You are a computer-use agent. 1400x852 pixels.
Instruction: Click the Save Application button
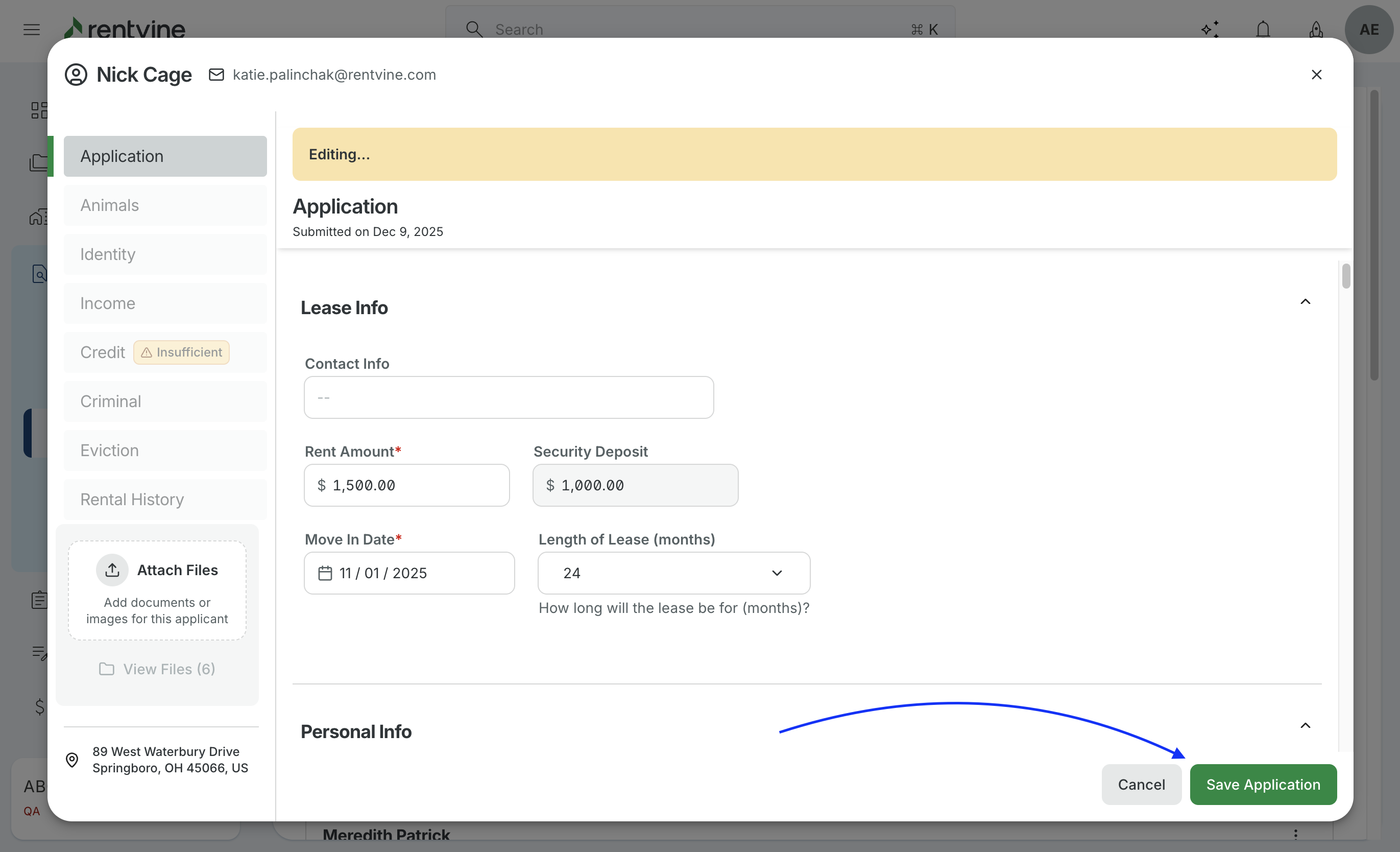[x=1263, y=785]
